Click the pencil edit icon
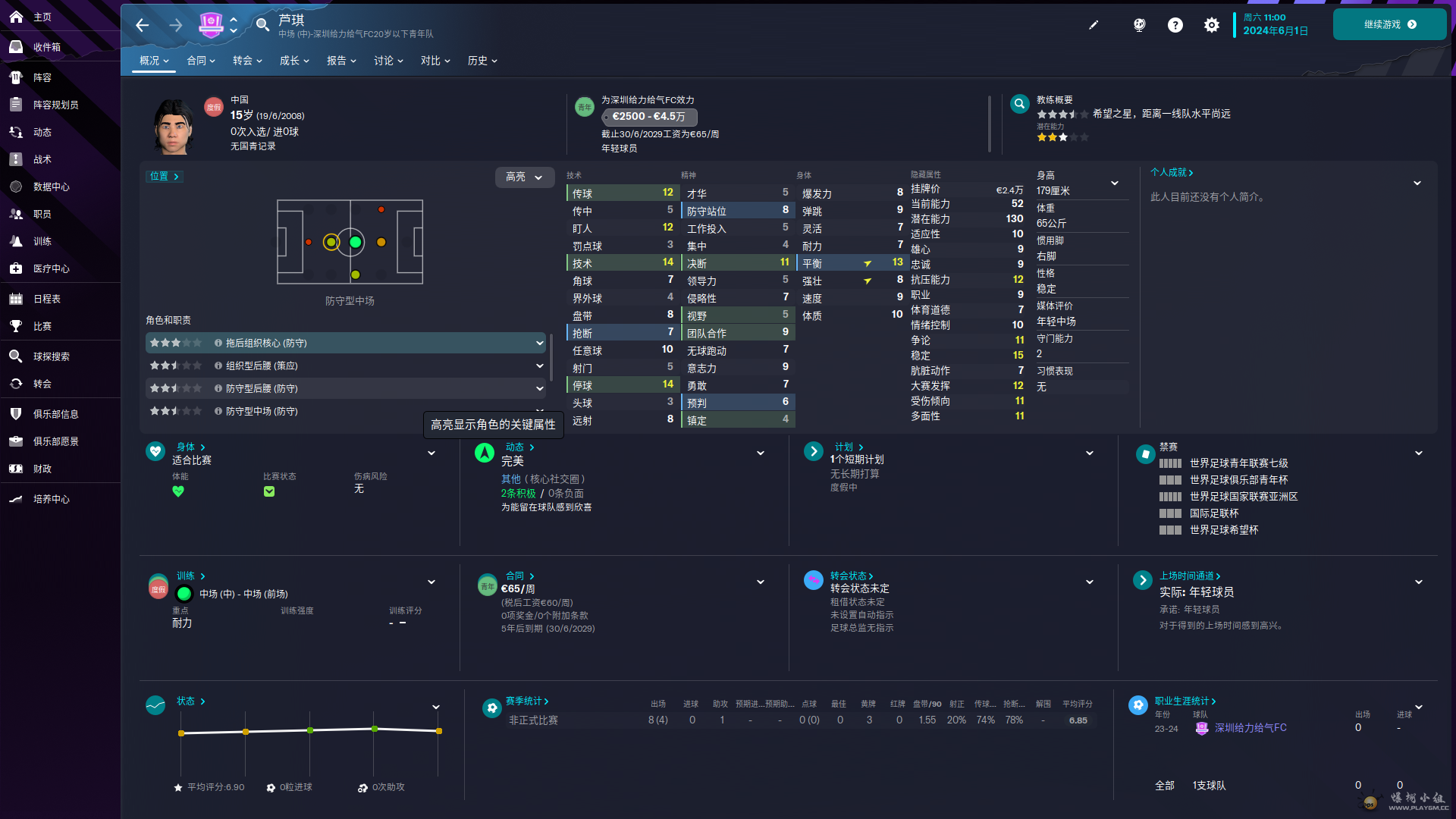 (1094, 25)
